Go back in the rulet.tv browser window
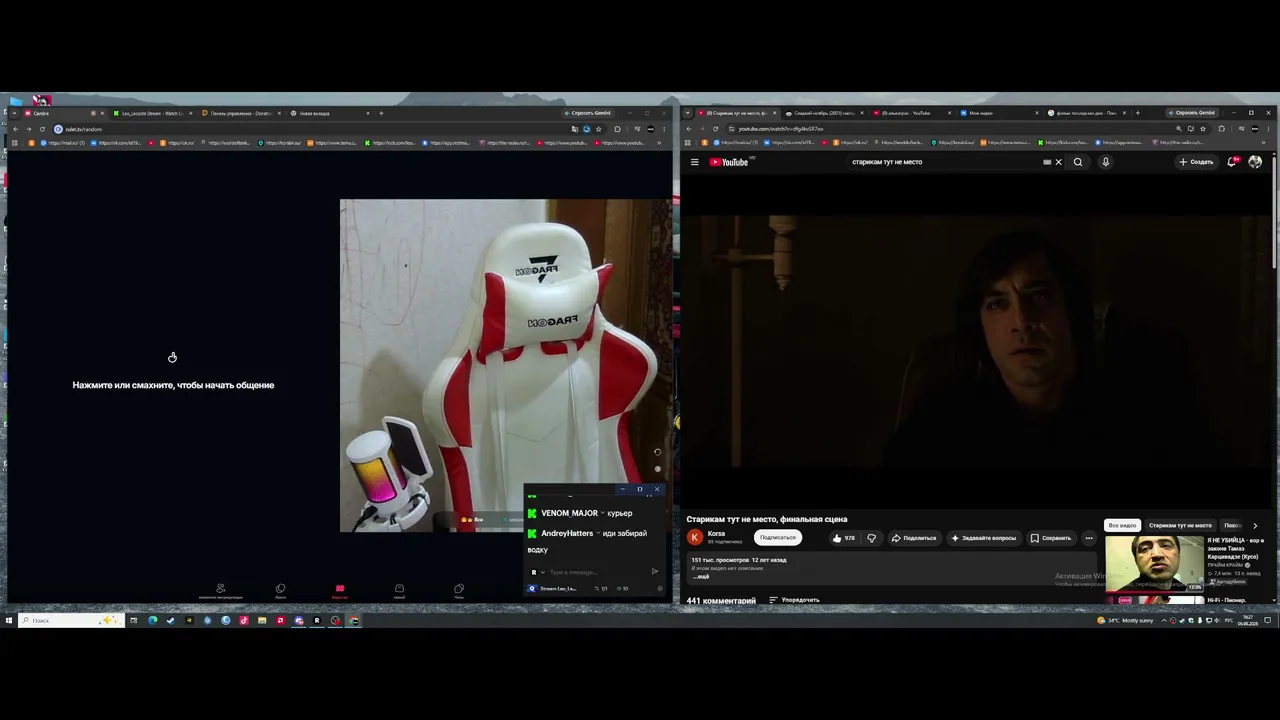The height and width of the screenshot is (720, 1280). [x=15, y=129]
